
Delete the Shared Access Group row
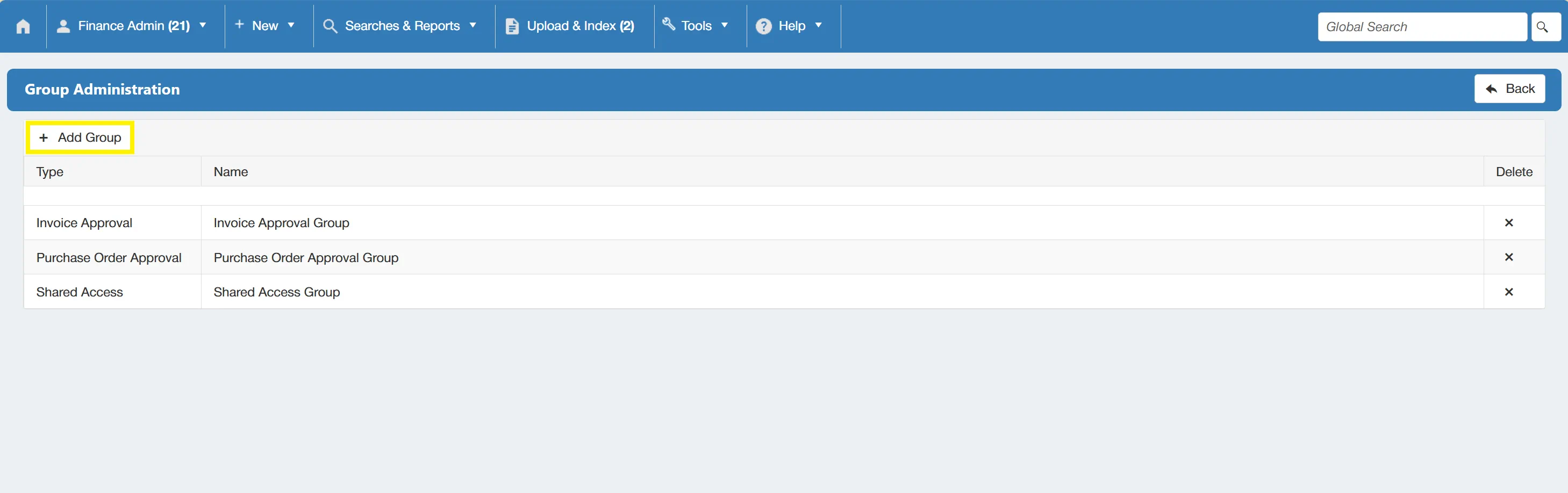(1508, 292)
